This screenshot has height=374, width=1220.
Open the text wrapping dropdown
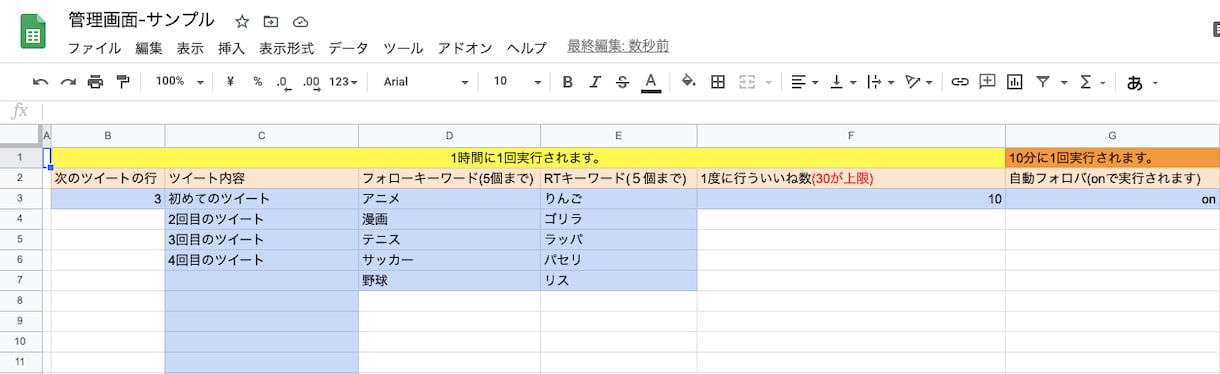(880, 82)
